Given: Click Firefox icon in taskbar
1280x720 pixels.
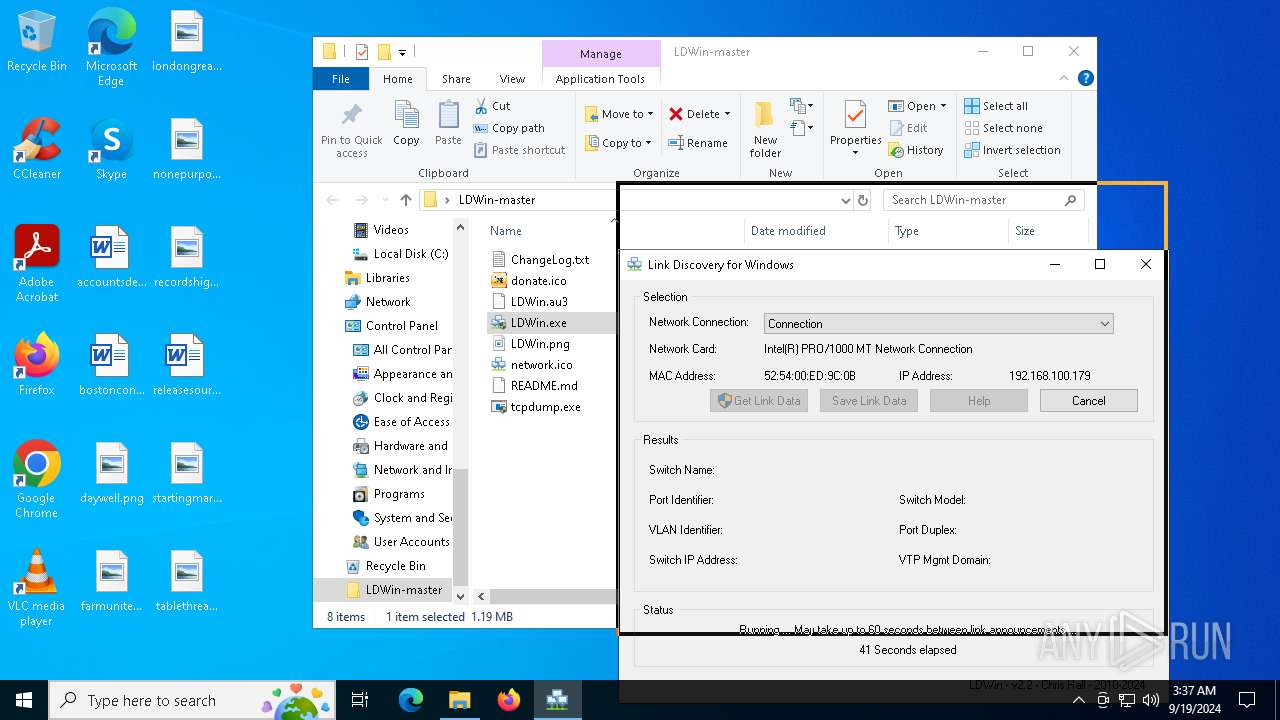Looking at the screenshot, I should tap(509, 700).
